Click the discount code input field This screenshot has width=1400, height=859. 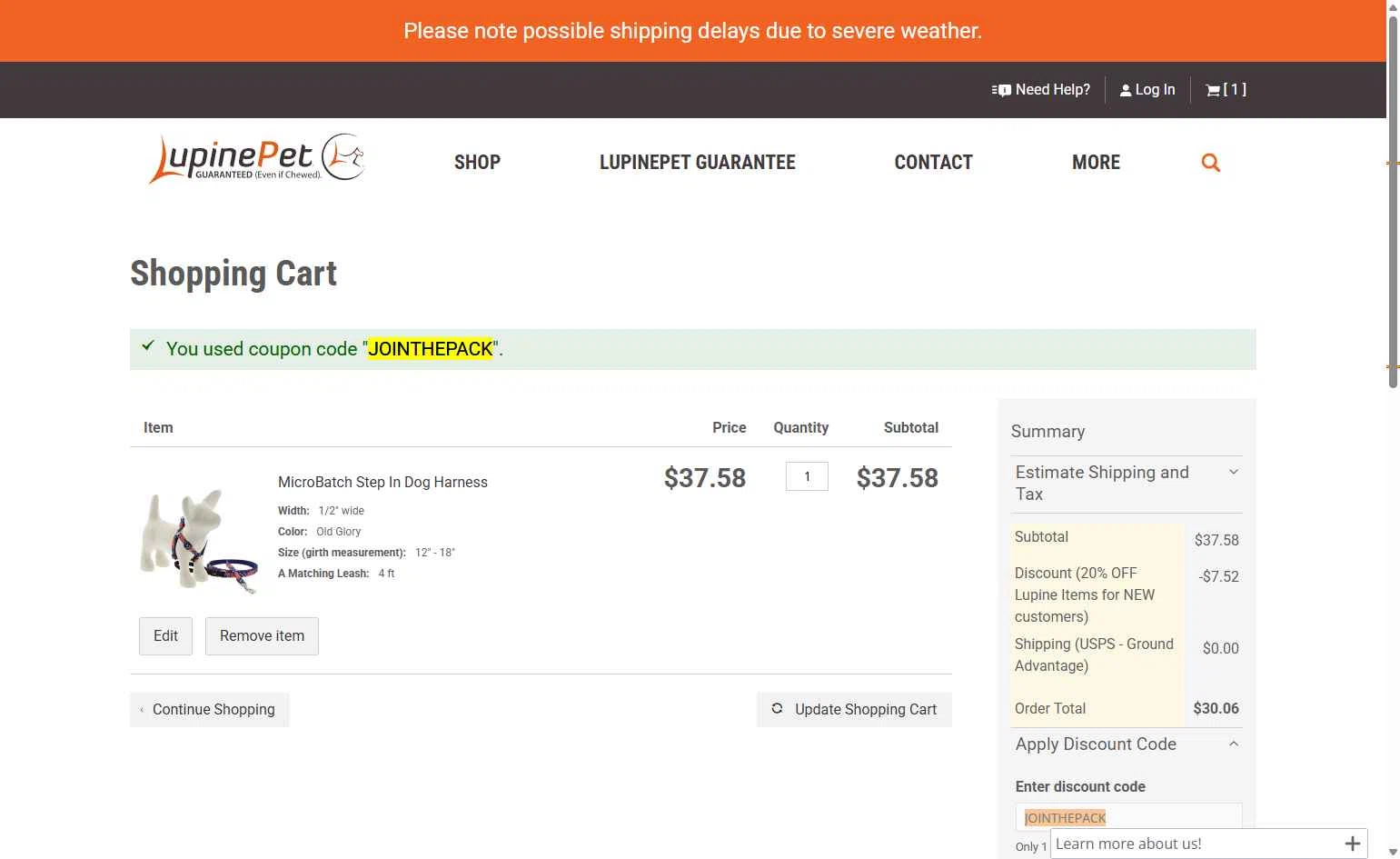[x=1128, y=817]
